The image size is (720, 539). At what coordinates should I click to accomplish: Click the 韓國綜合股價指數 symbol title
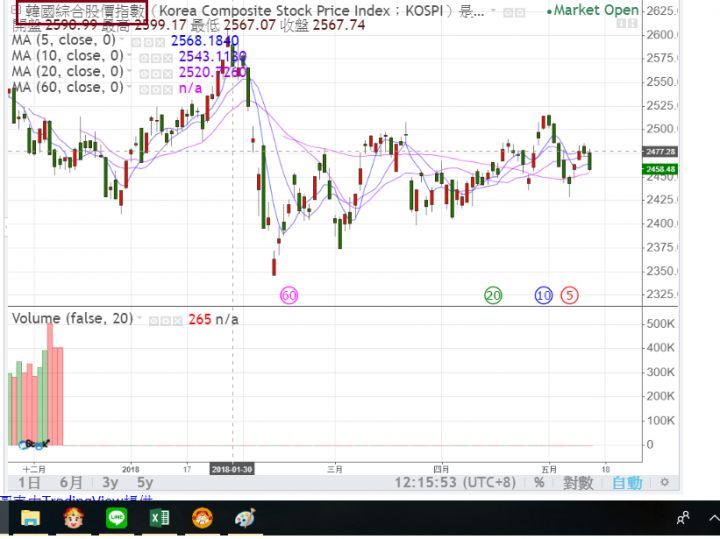(x=85, y=11)
